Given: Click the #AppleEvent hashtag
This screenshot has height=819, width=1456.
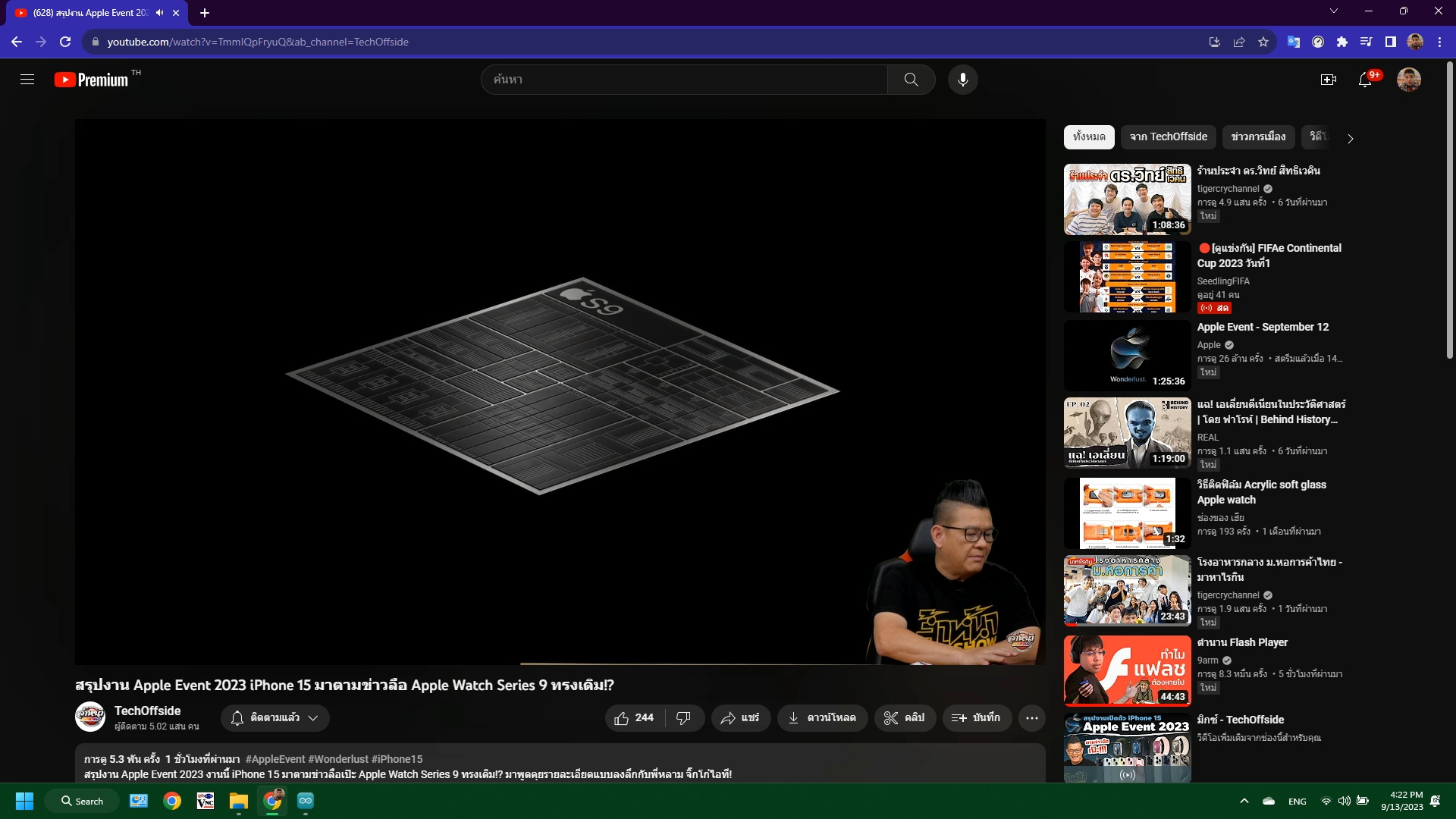Looking at the screenshot, I should (x=275, y=759).
